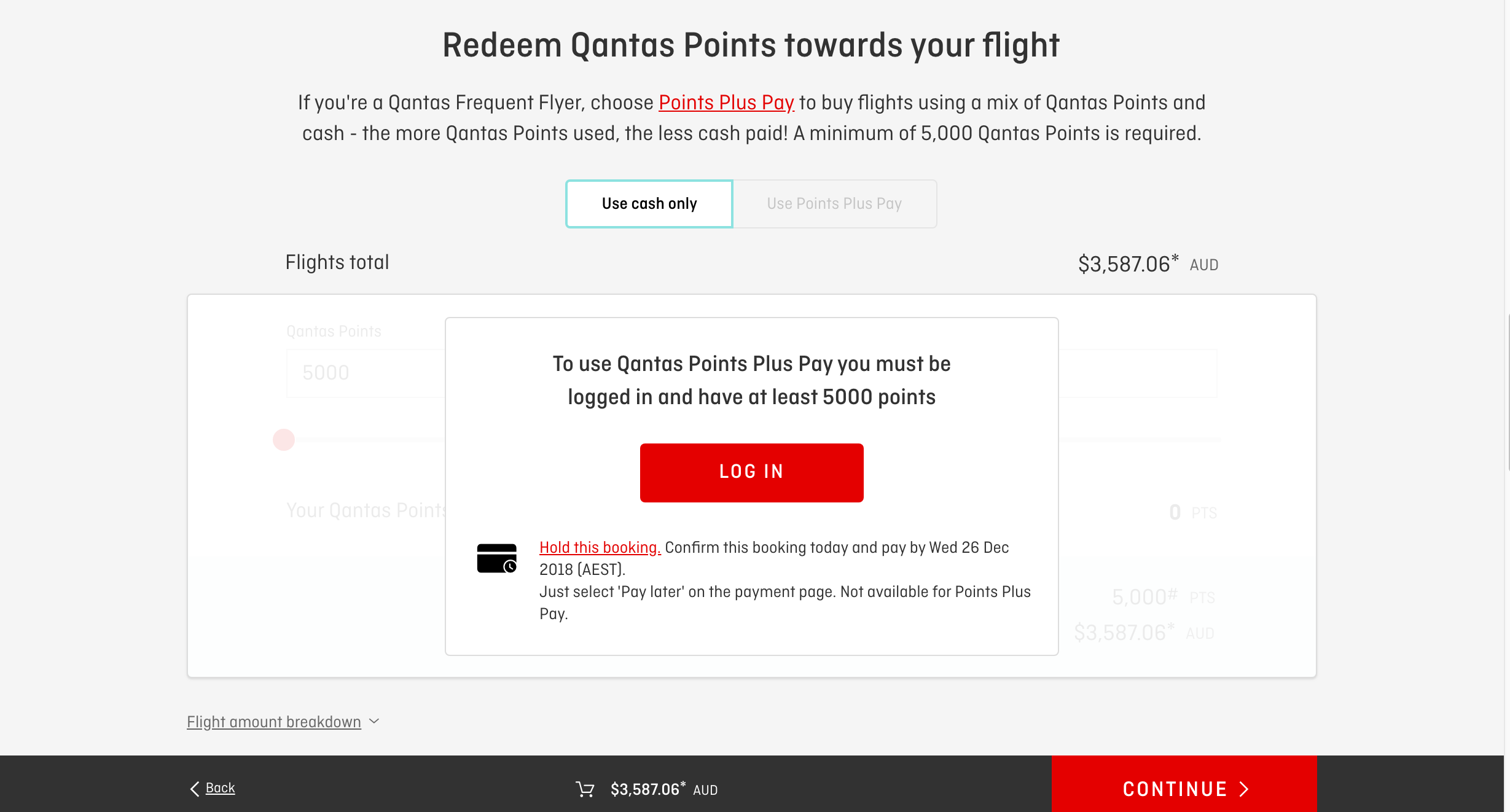Image resolution: width=1510 pixels, height=812 pixels.
Task: Open the Hold this booking link
Action: point(600,547)
